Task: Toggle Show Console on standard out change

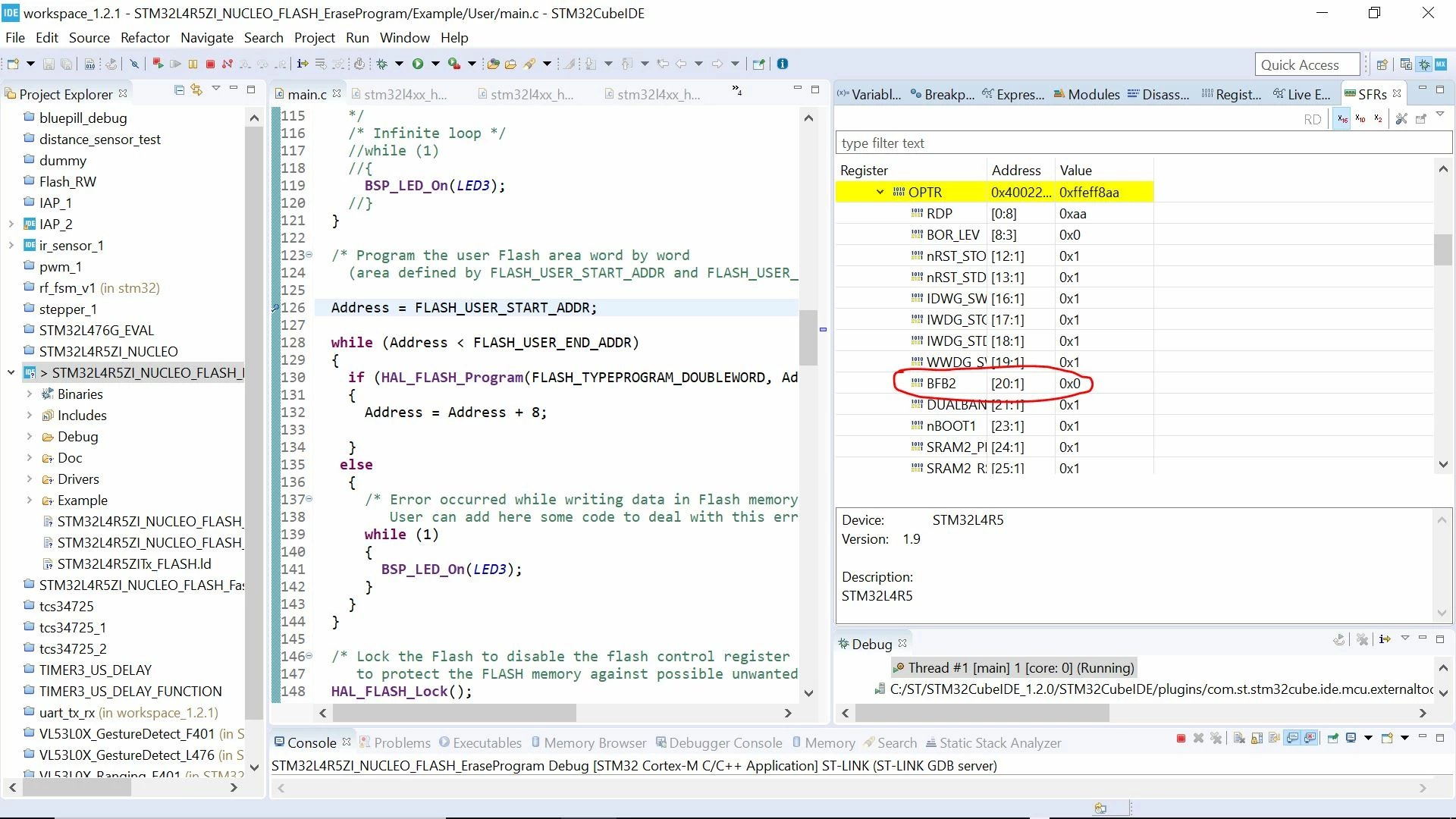Action: (1293, 739)
